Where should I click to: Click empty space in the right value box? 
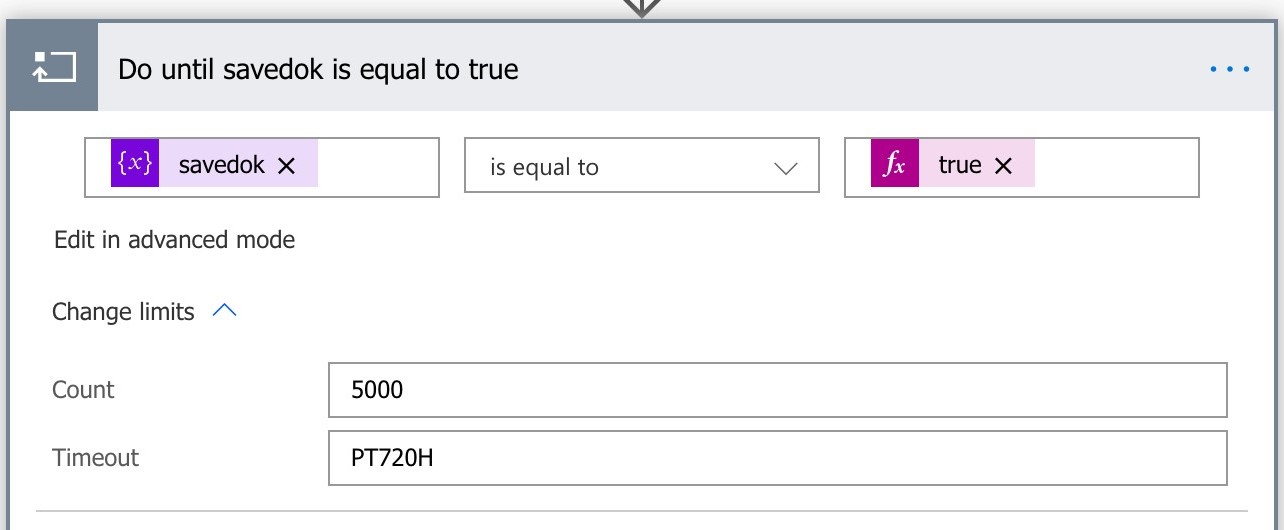click(x=1115, y=167)
